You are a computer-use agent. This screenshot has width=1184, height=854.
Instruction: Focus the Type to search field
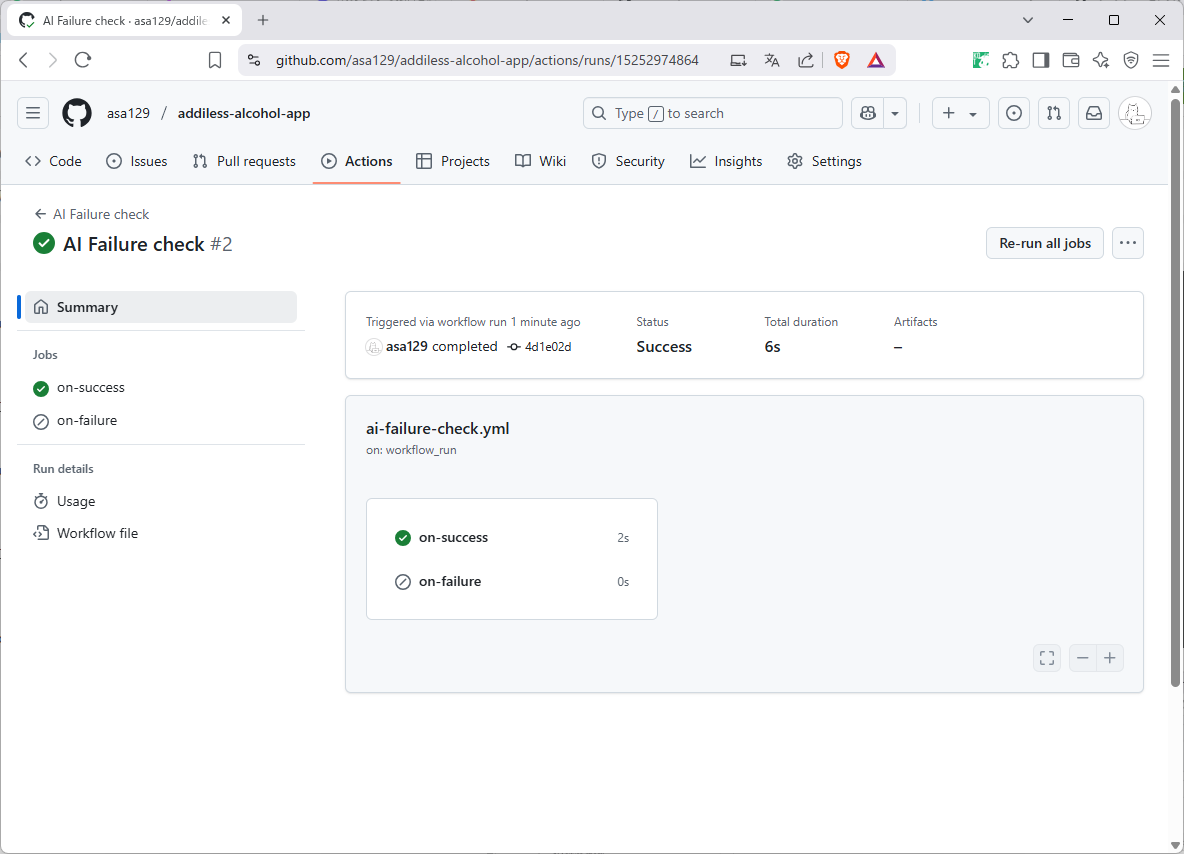click(x=712, y=113)
